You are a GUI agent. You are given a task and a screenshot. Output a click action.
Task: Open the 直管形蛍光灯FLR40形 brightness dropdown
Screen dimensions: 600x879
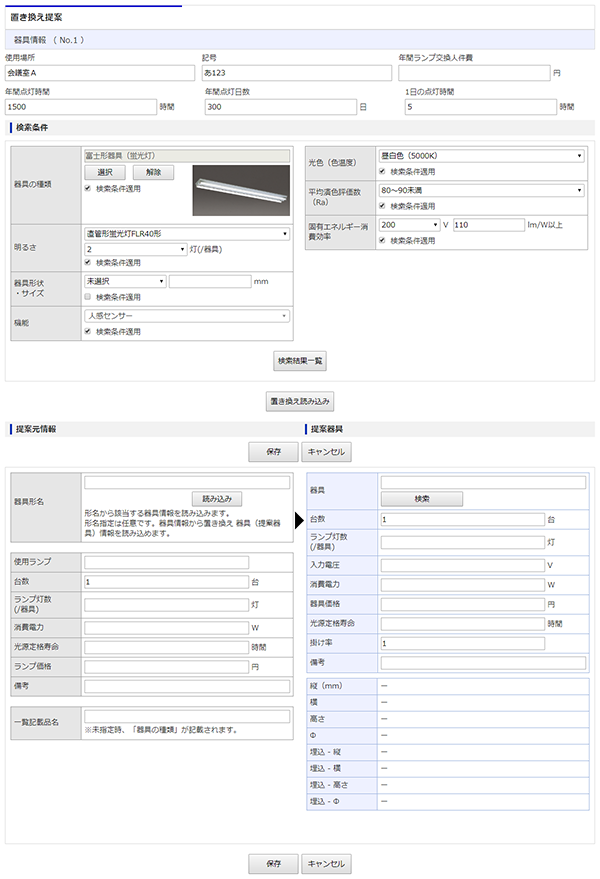187,233
